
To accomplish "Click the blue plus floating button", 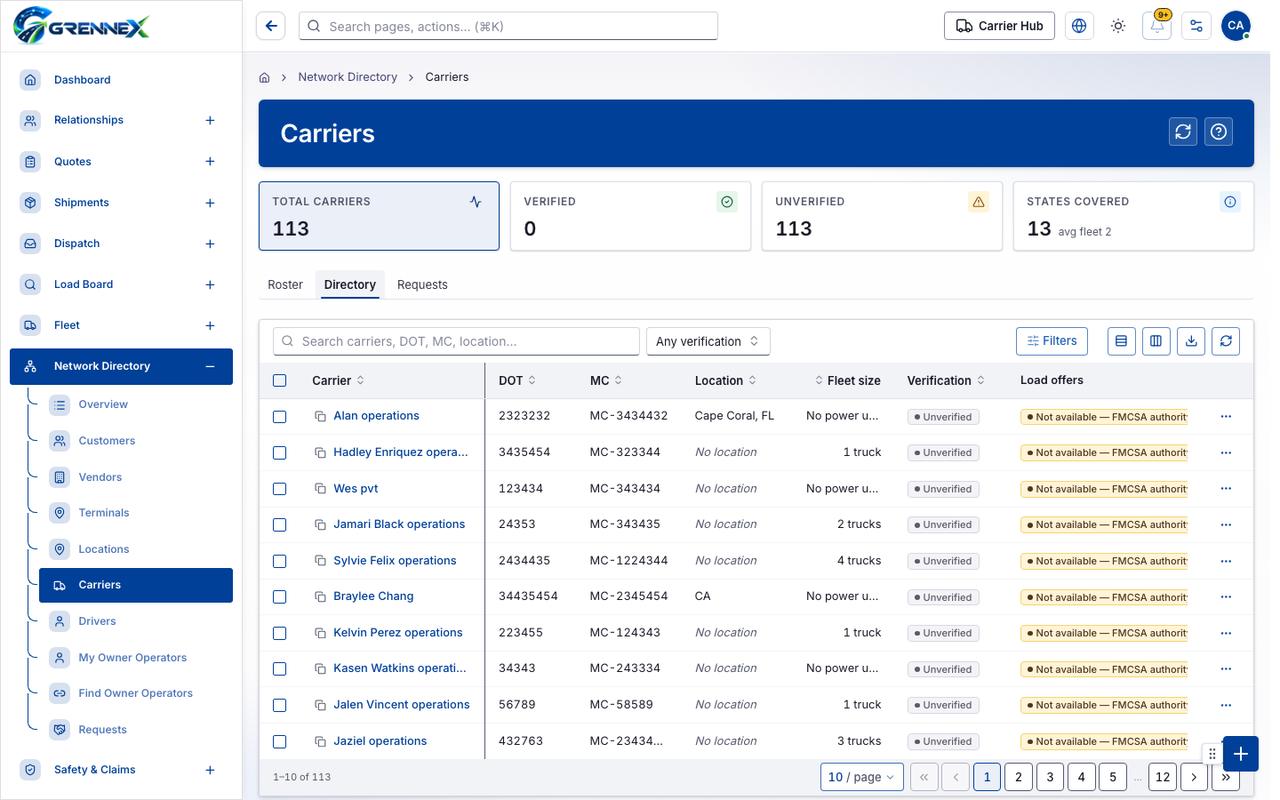I will click(x=1240, y=754).
